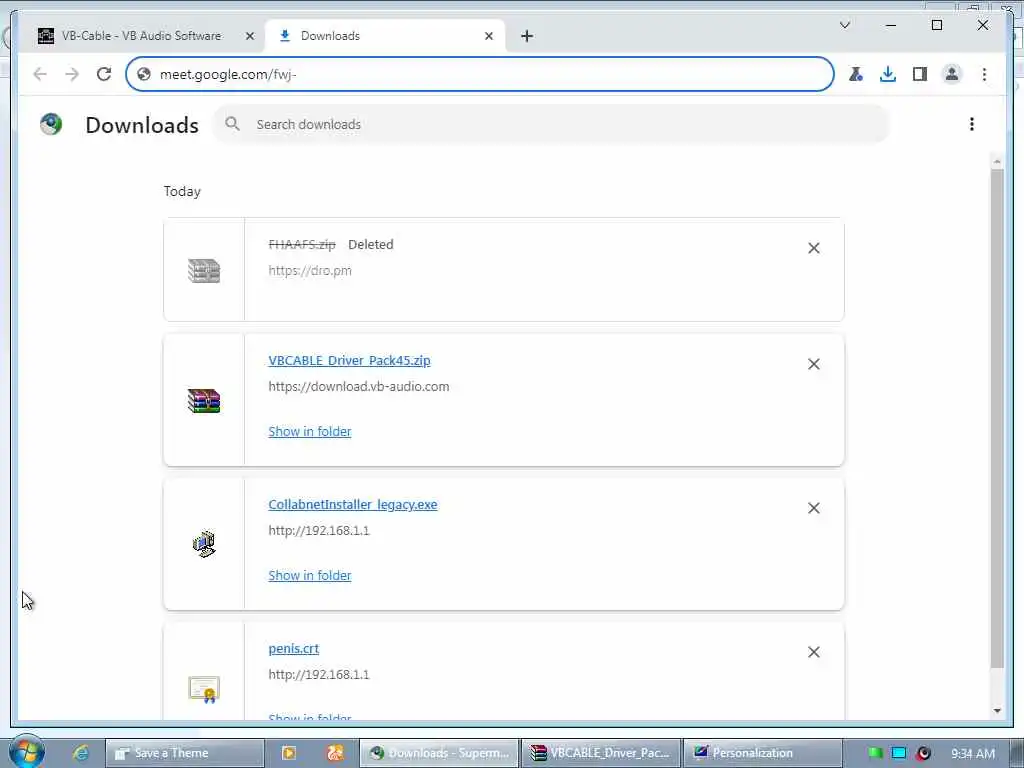Click the FHAAFS.zip archive file icon
Image resolution: width=1024 pixels, height=768 pixels.
tap(204, 270)
